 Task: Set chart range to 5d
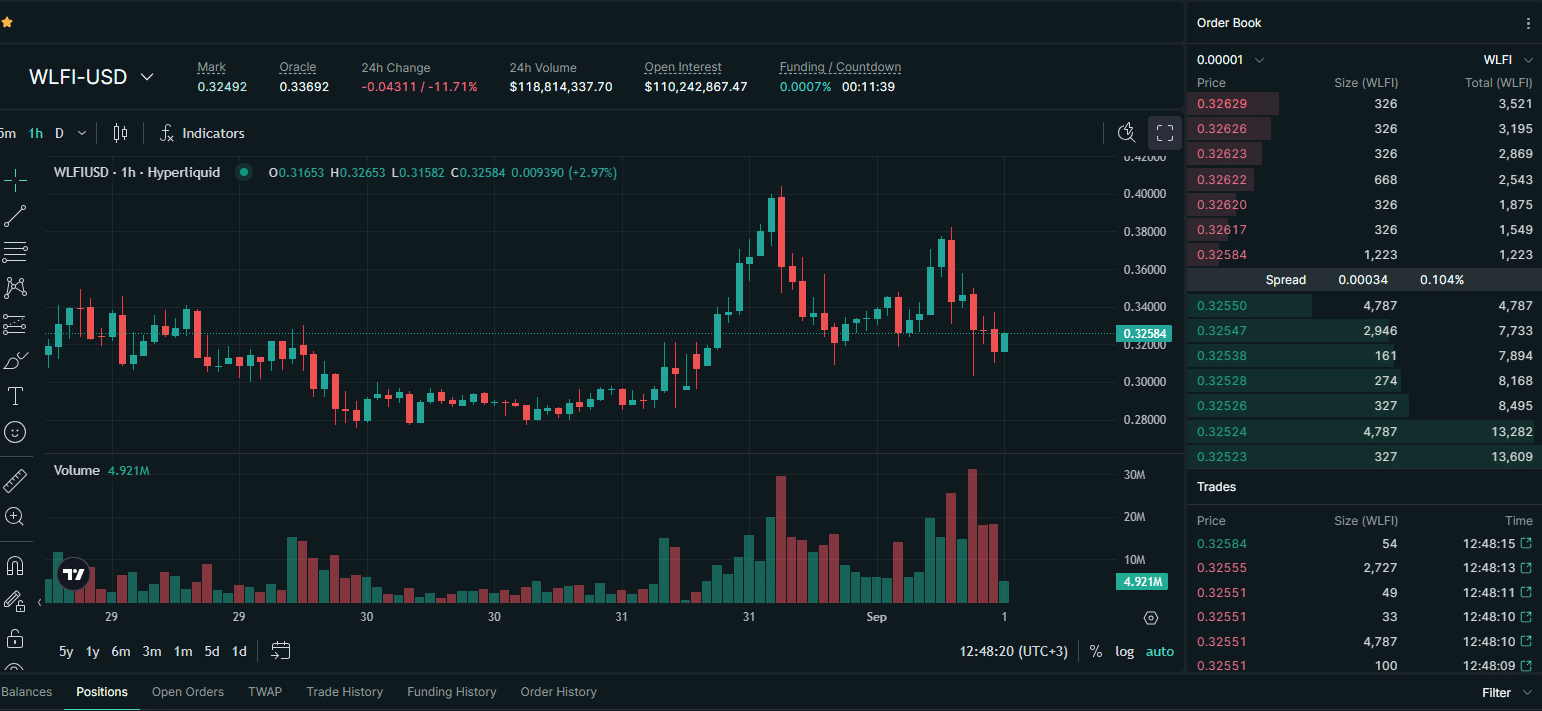coord(212,652)
